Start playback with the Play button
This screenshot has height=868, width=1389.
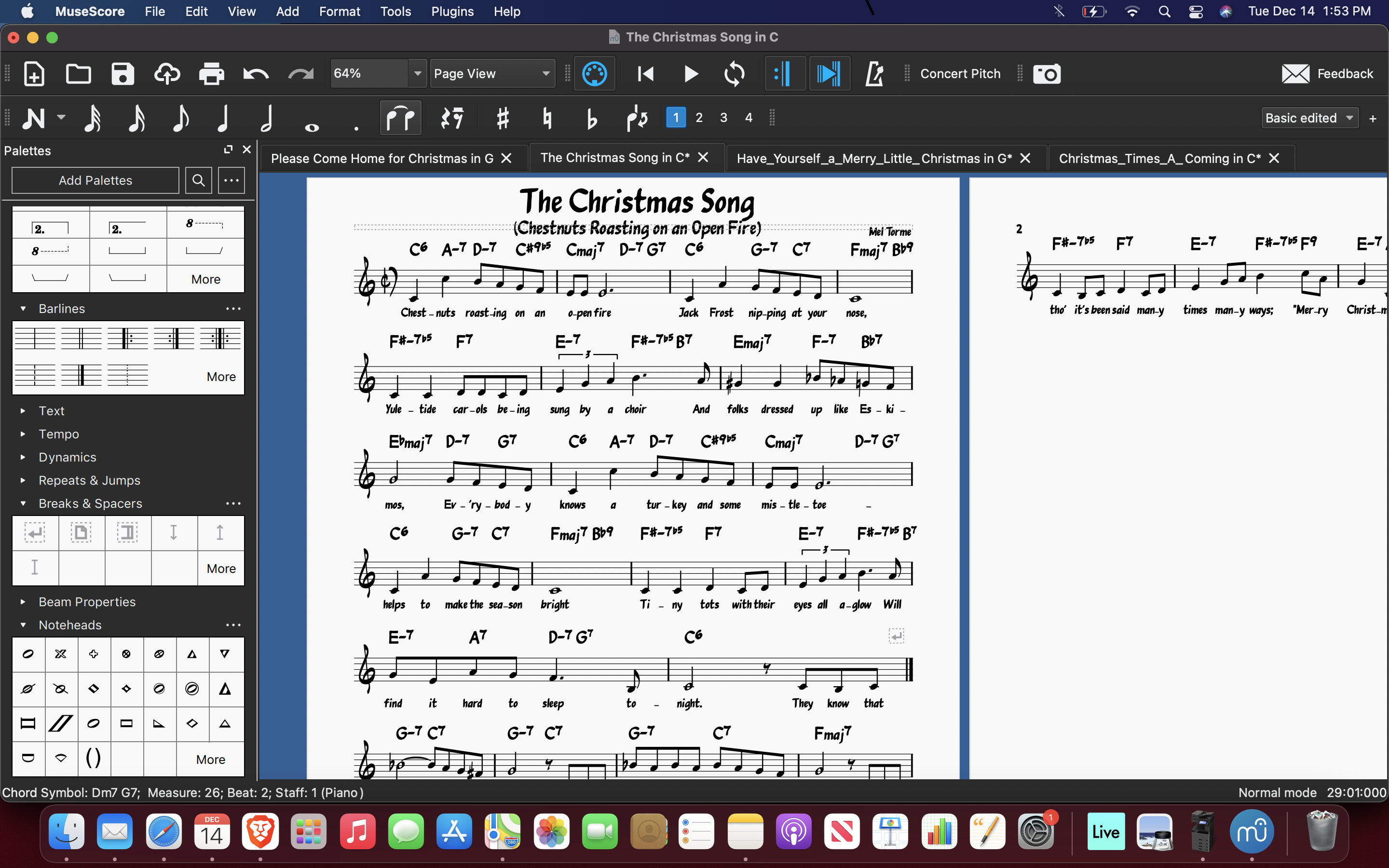tap(691, 74)
